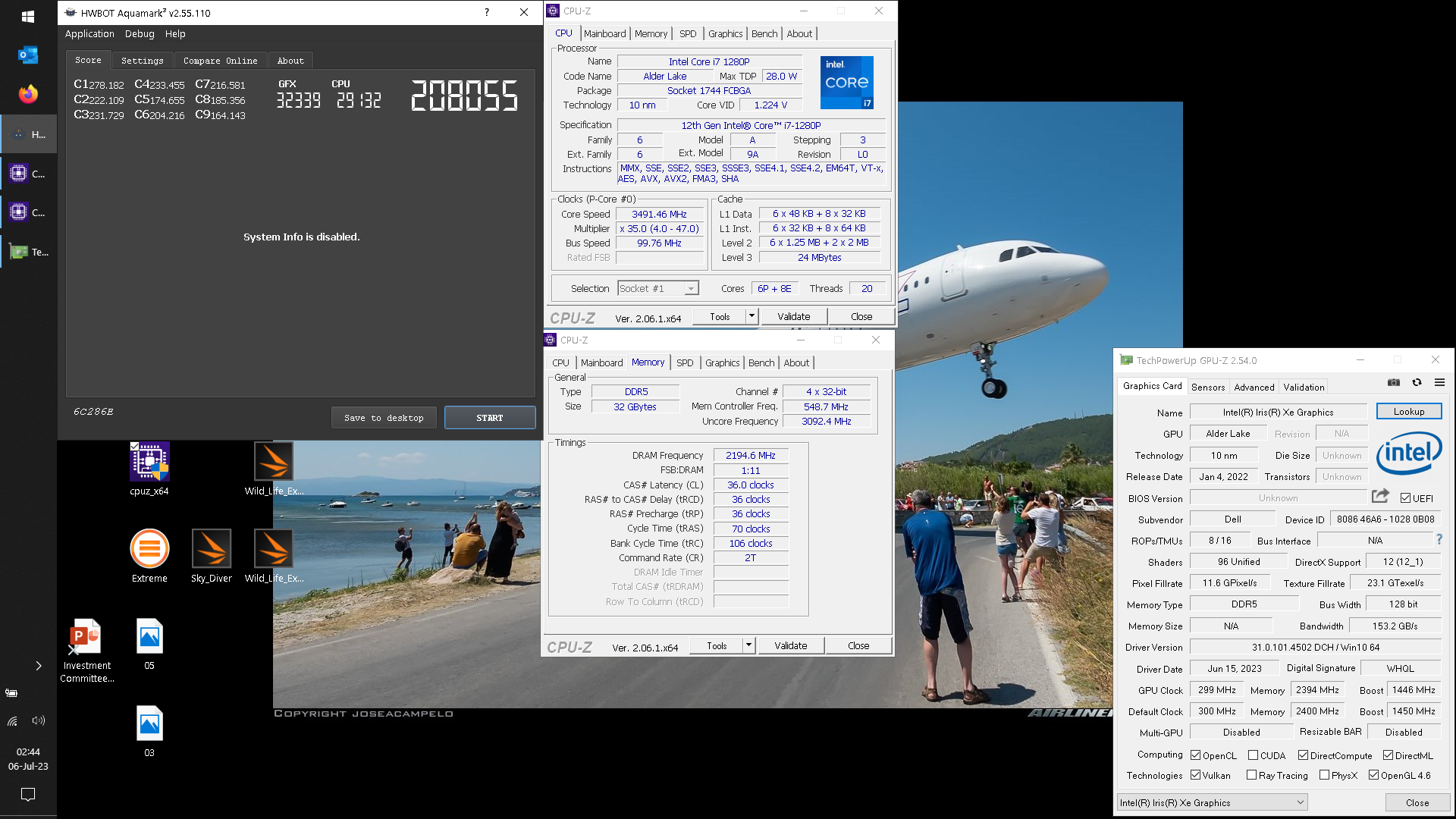This screenshot has height=819, width=1456.
Task: Open the Sensors tab in GPU-Z
Action: click(x=1208, y=387)
